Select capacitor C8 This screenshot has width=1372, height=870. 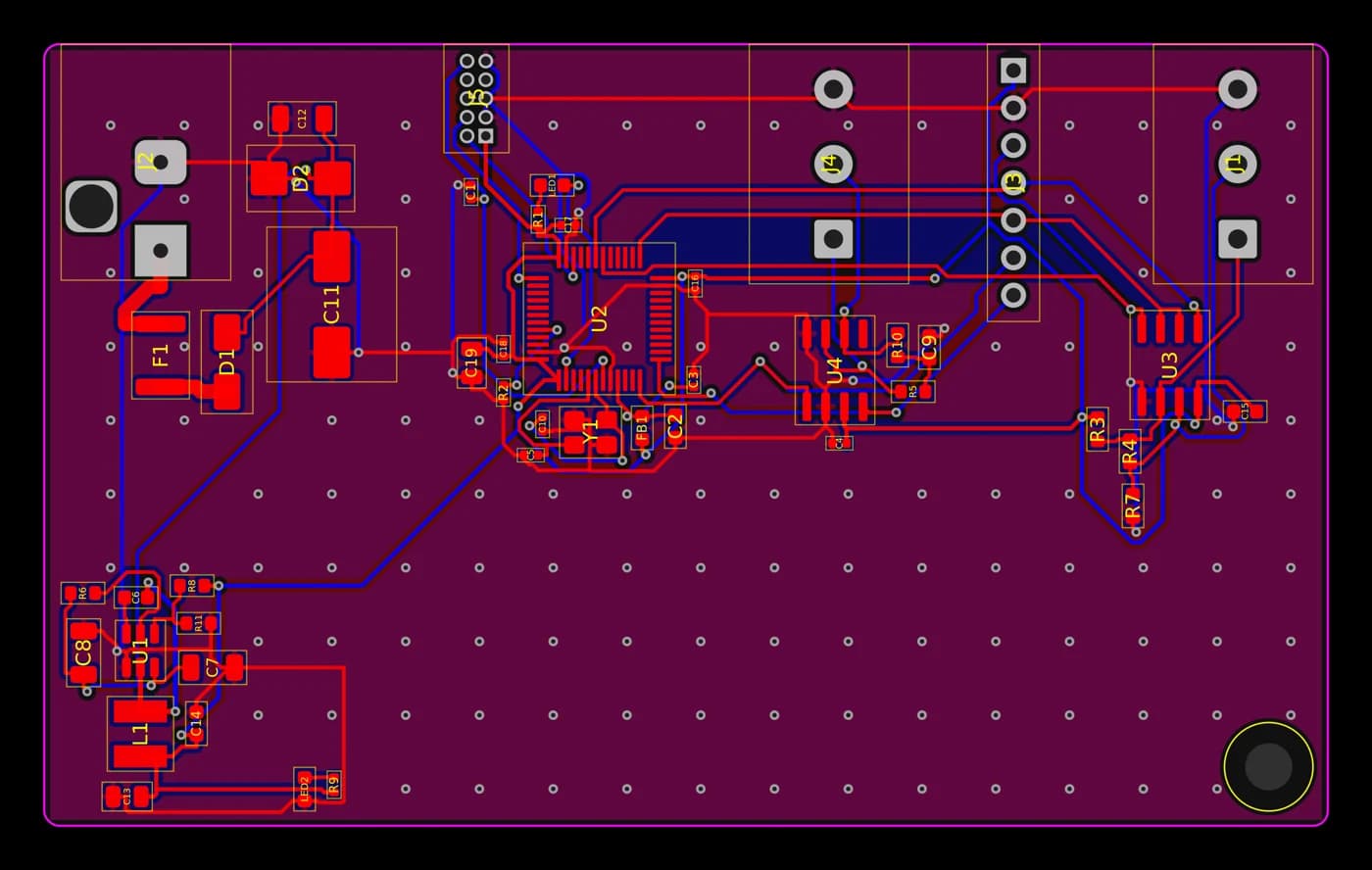click(x=83, y=652)
